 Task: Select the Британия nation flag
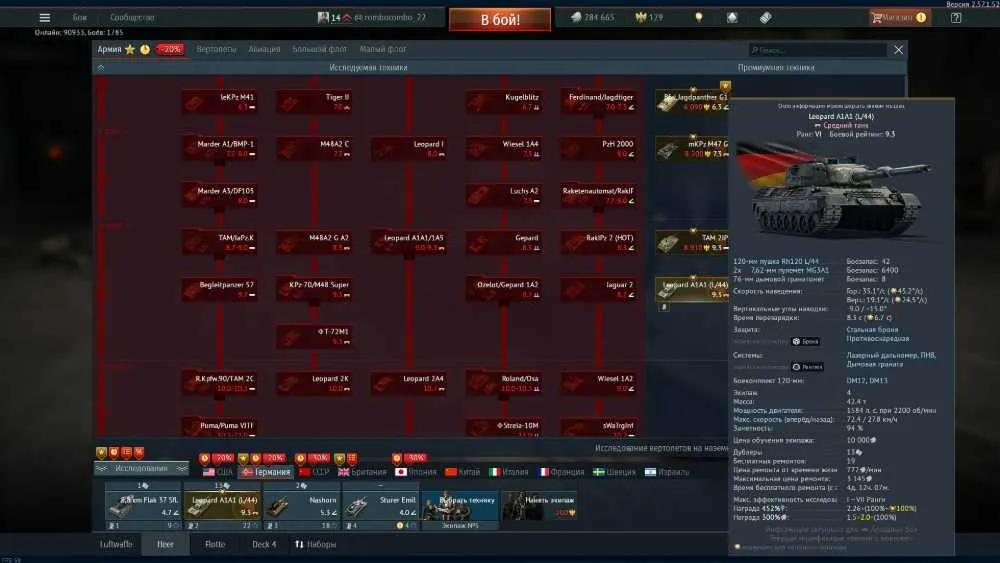[362, 472]
